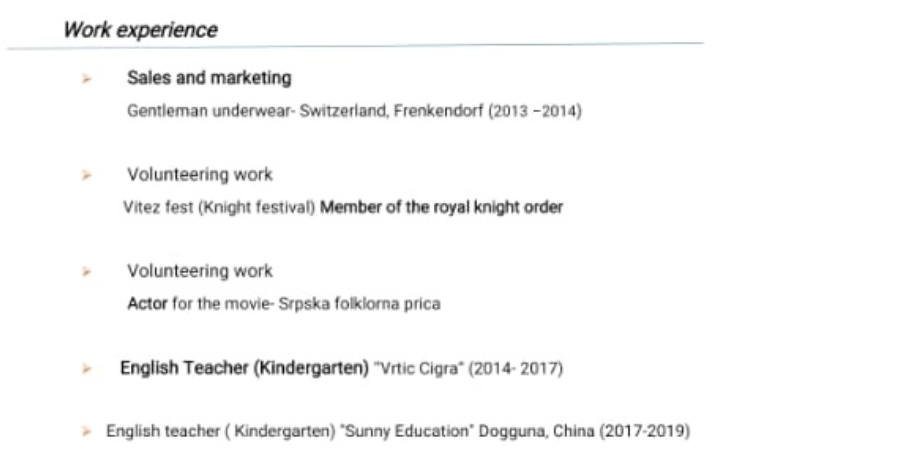This screenshot has width=922, height=454.
Task: Click the arrow bullet beside English Teacher Vrtic Cigra
Action: pyautogui.click(x=86, y=369)
